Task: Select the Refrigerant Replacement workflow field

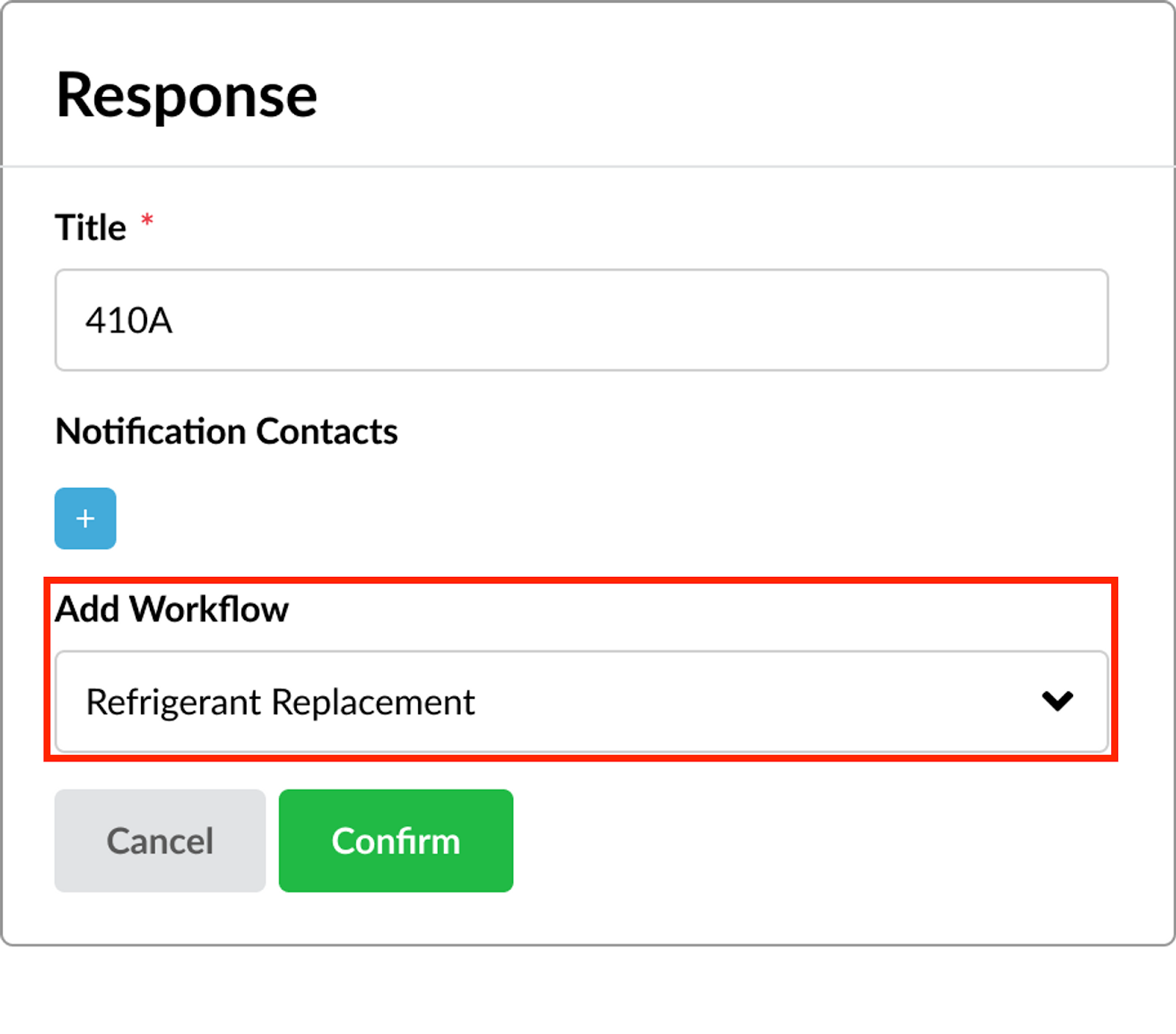Action: click(581, 701)
